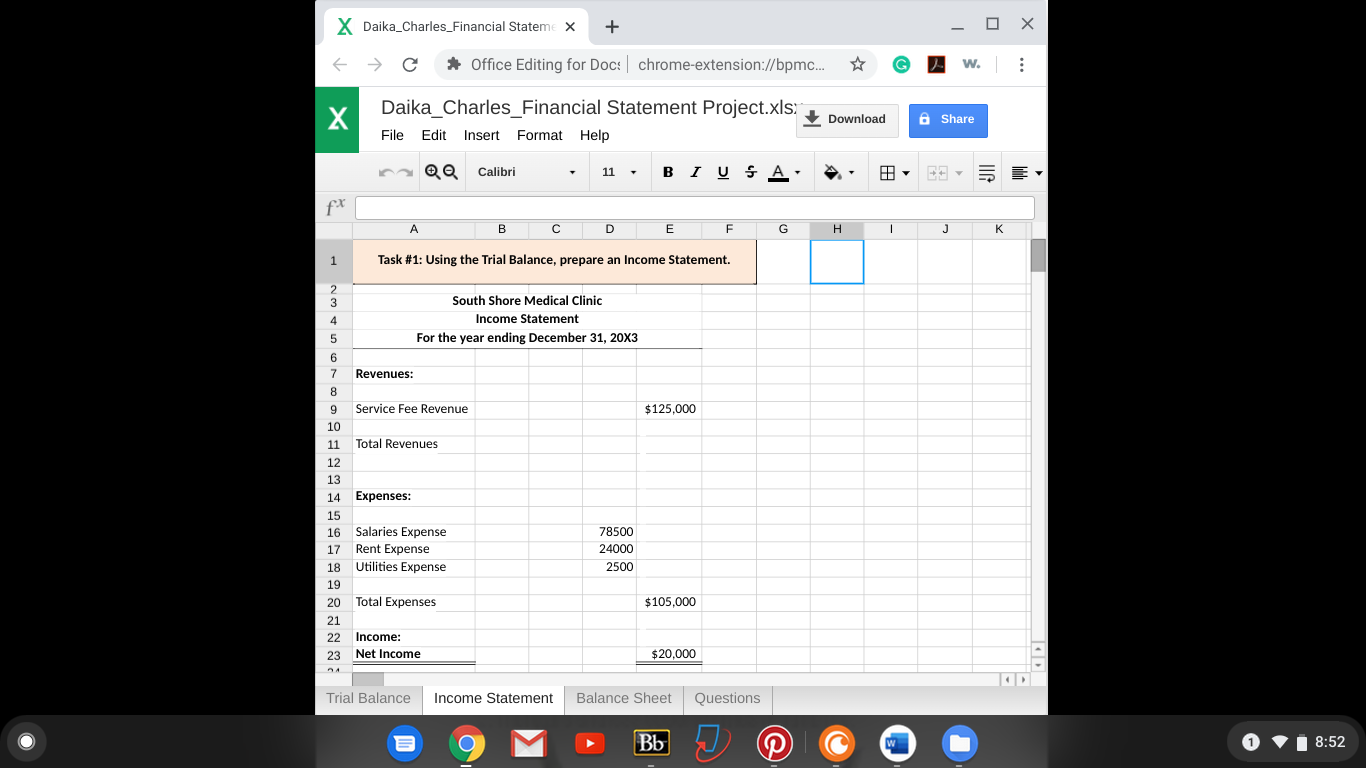The image size is (1366, 768).
Task: Click the $105,000 total expenses cell
Action: (x=669, y=602)
